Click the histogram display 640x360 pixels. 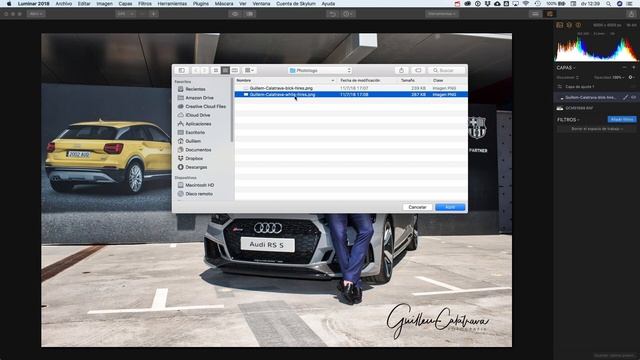(x=596, y=48)
